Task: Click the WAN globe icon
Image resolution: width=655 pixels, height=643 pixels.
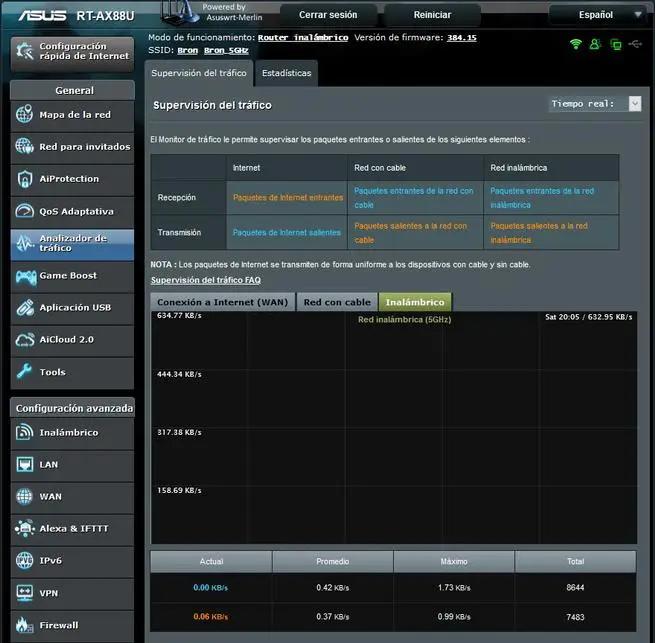Action: [x=24, y=496]
